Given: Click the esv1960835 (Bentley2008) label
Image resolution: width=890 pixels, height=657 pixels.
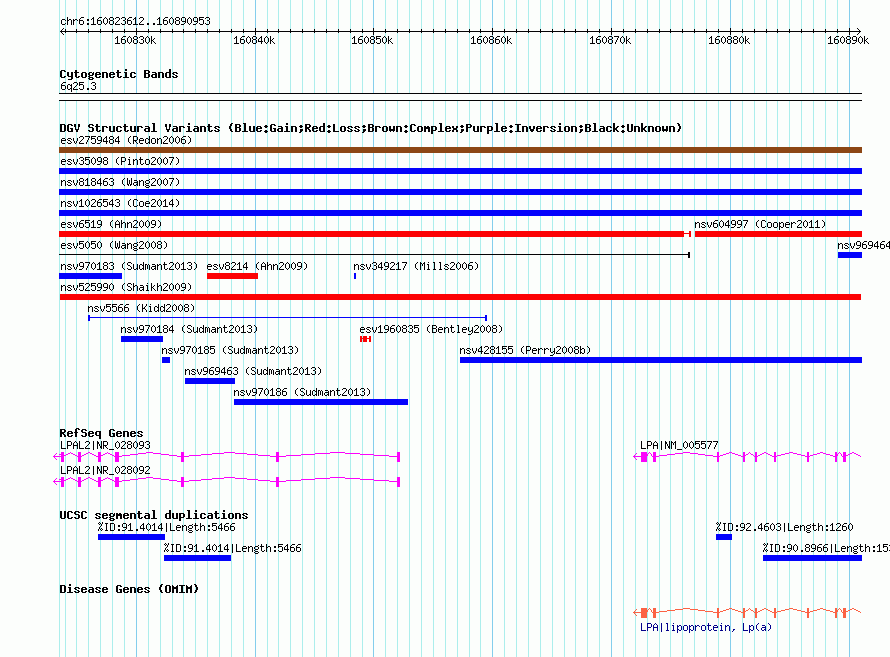Looking at the screenshot, I should click(431, 329).
